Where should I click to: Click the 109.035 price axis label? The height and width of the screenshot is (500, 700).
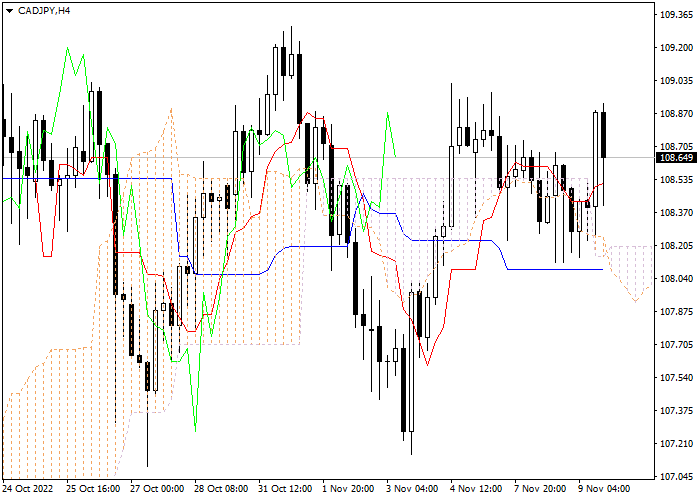[676, 81]
